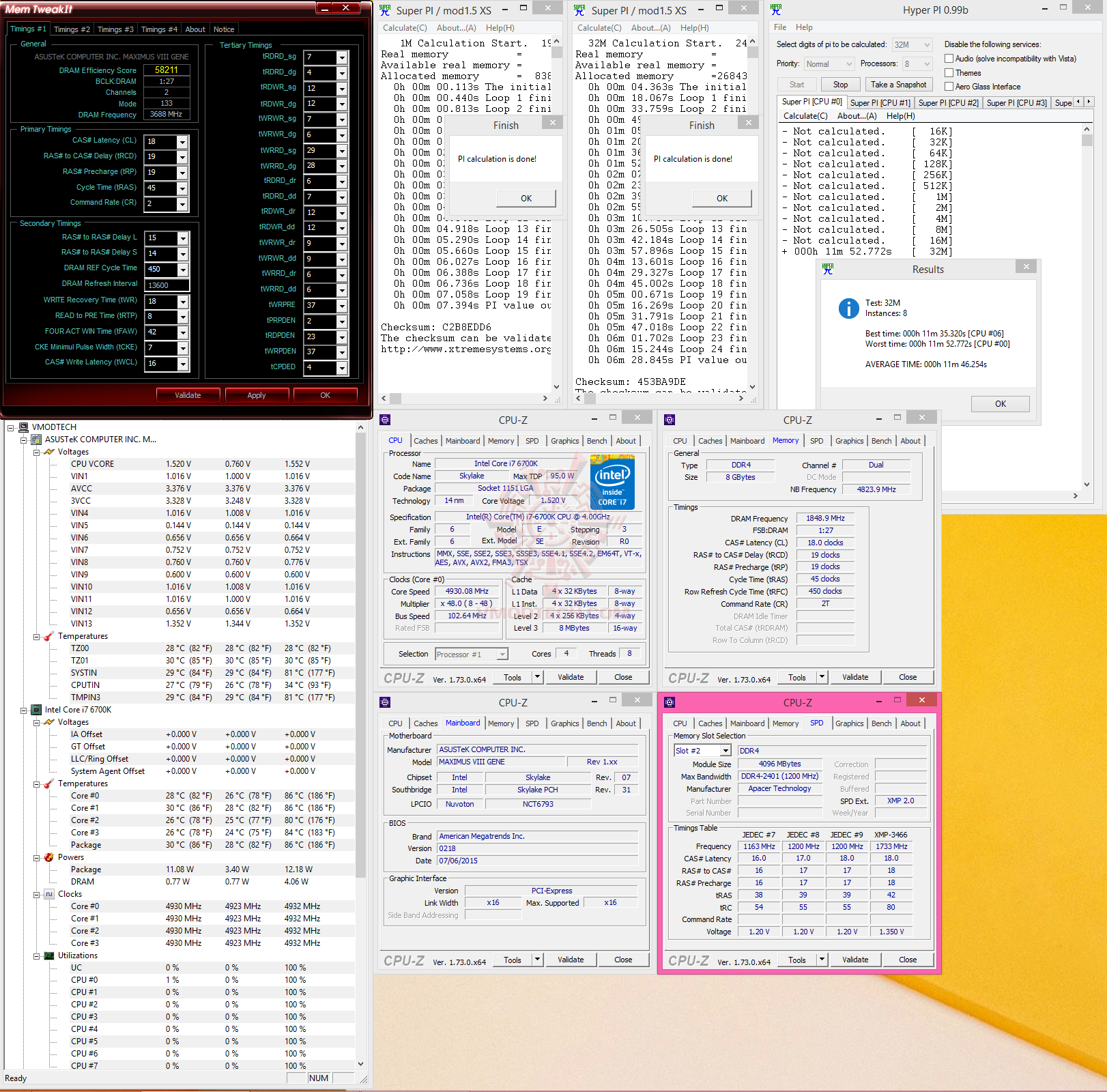Click OK in the 1M window Finish dialog

(526, 199)
